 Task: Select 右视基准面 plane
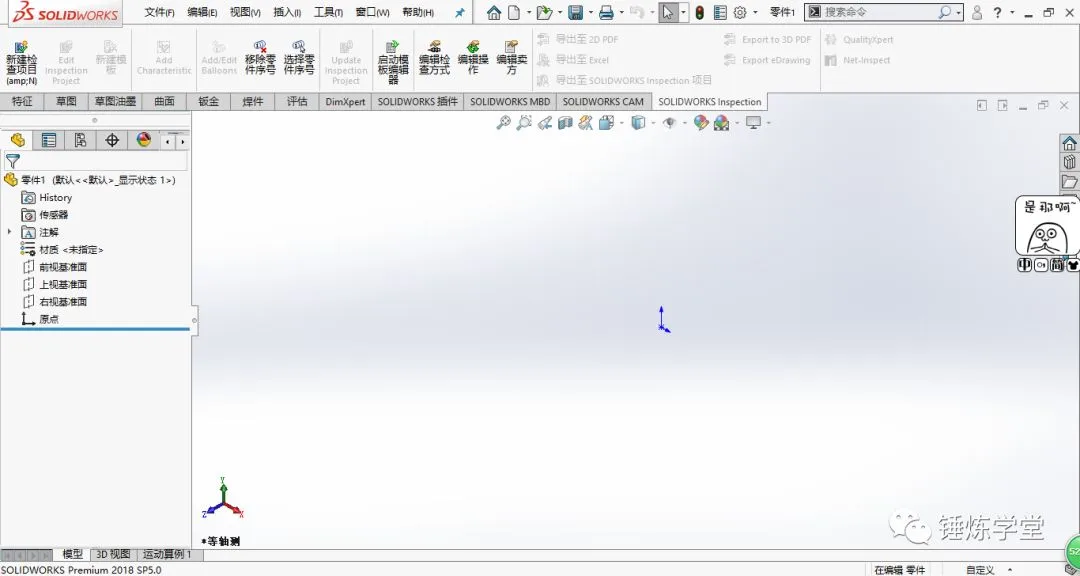pos(54,301)
